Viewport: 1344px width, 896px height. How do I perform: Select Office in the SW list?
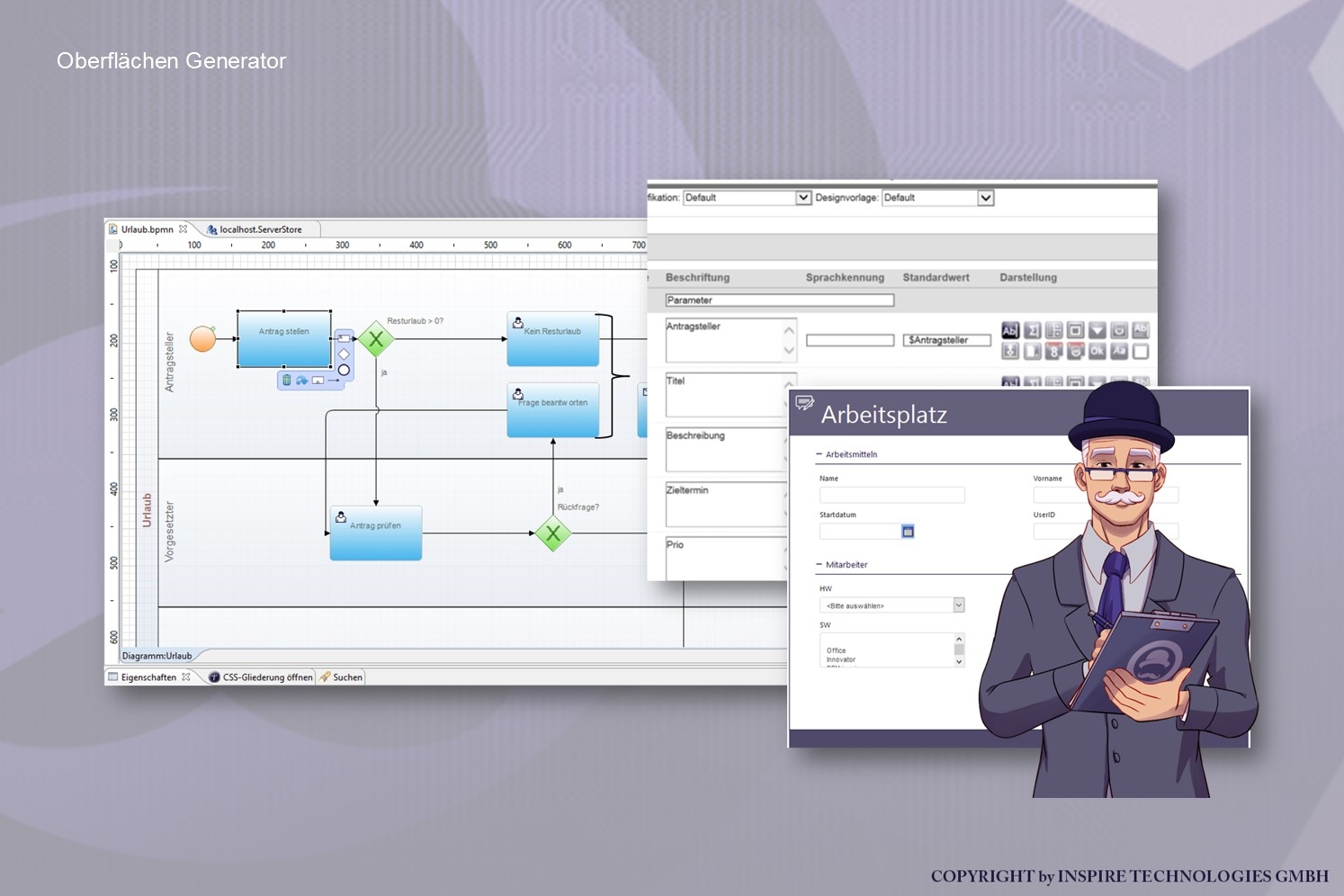[837, 650]
